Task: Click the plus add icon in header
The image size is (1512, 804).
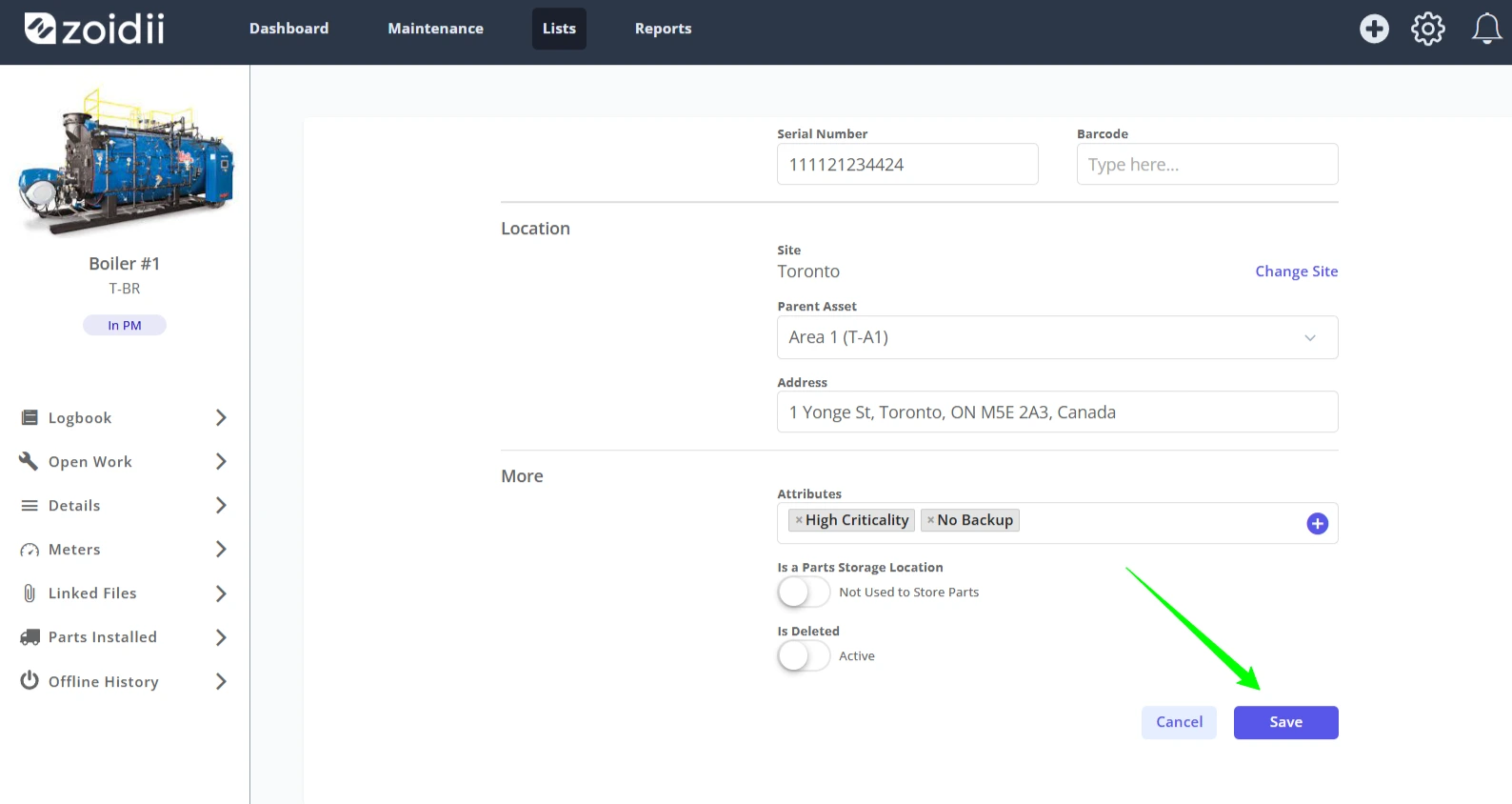Action: point(1374,29)
